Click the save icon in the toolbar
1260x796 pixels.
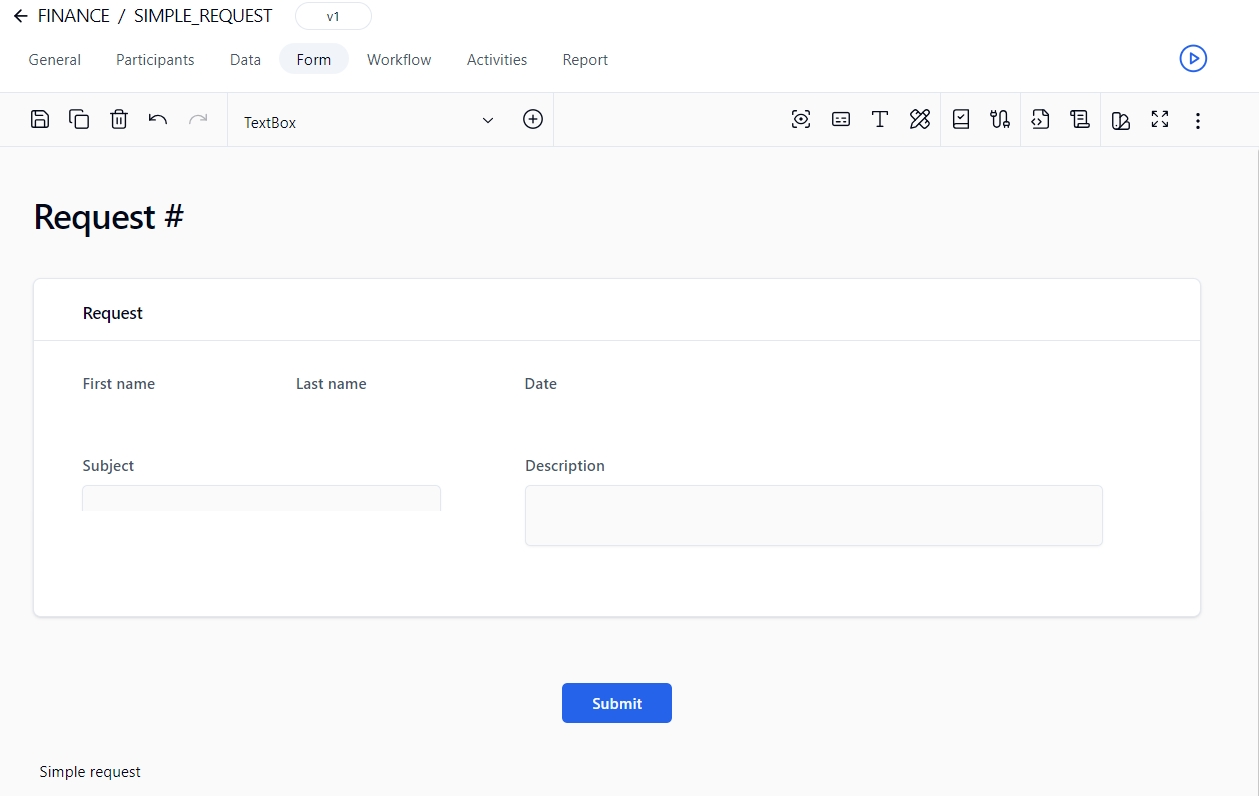click(40, 120)
